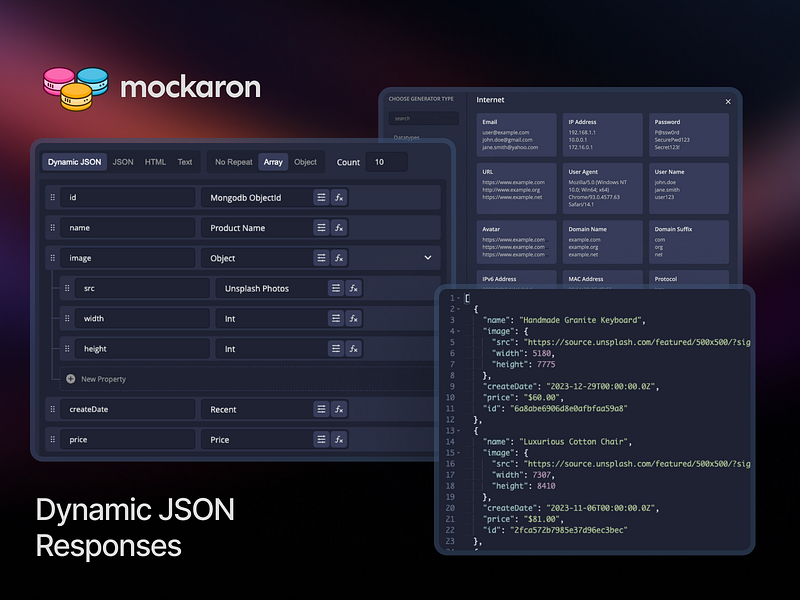
Task: Open the list menu icon in the name row
Action: click(x=321, y=228)
